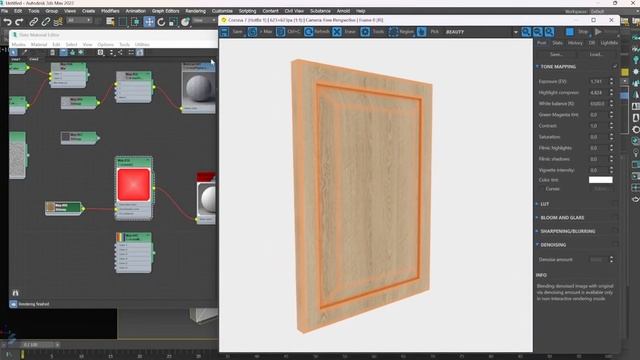Open the All selection filter dropdown
The image size is (640, 360).
[80, 20]
